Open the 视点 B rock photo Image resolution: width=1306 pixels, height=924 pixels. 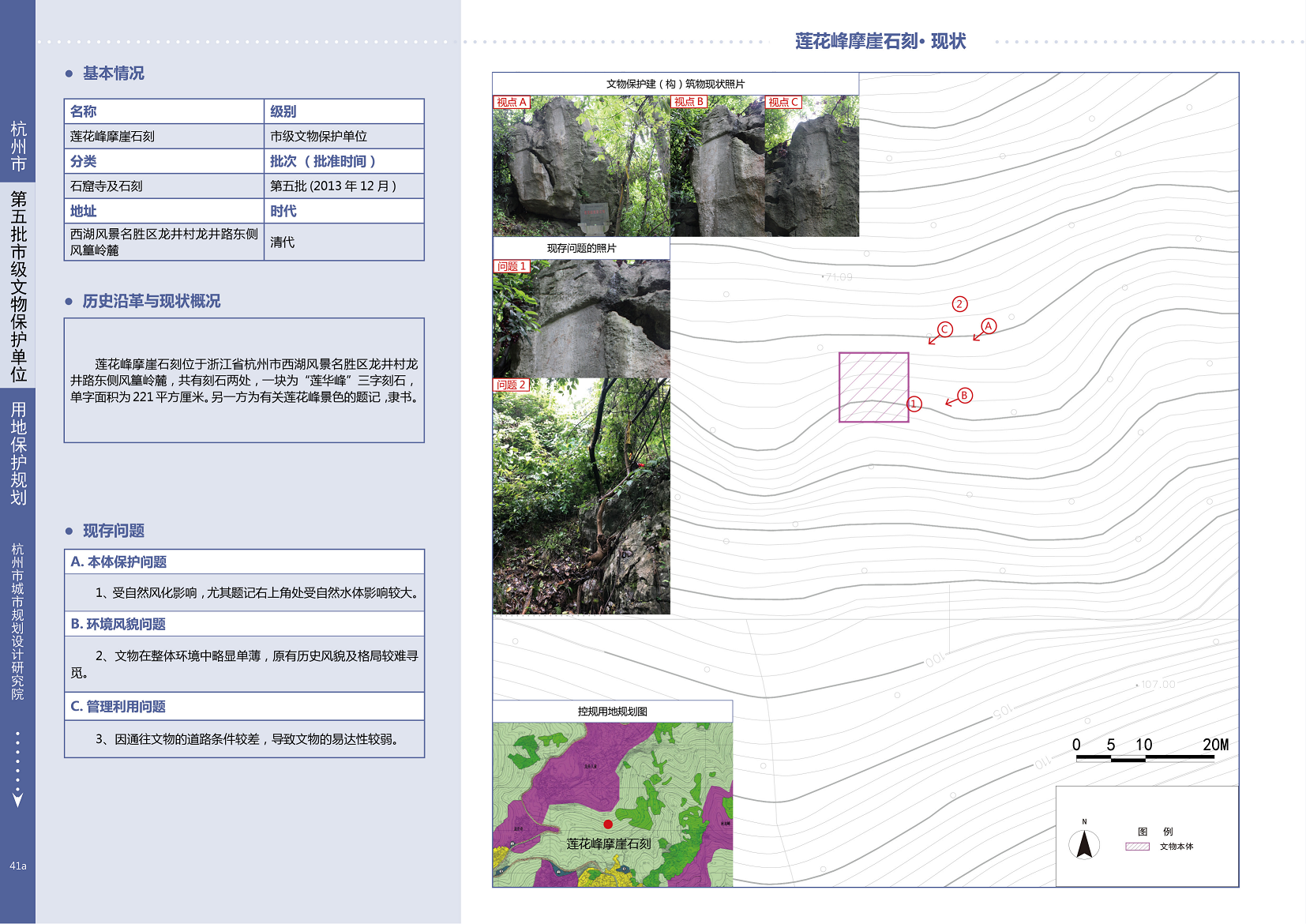tap(717, 166)
